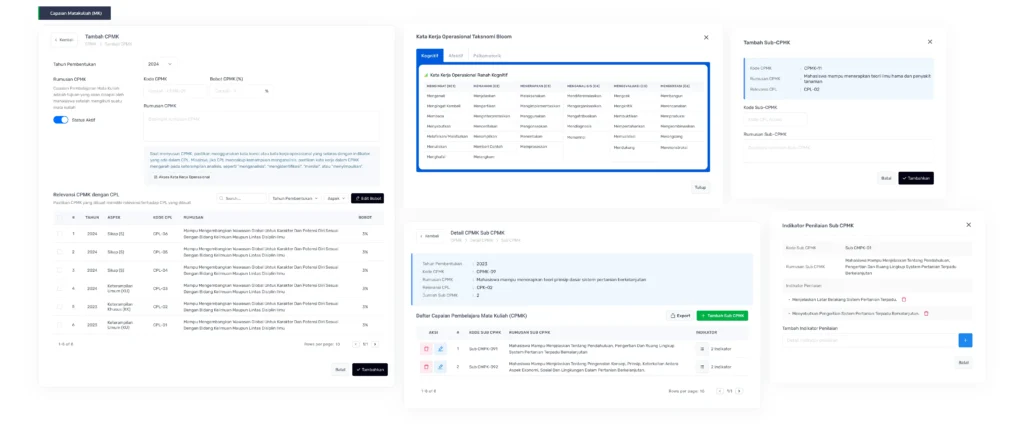Open the Akses Kata Kerja Operasional link
Viewport: 1024px width, 432px height.
[x=182, y=177]
